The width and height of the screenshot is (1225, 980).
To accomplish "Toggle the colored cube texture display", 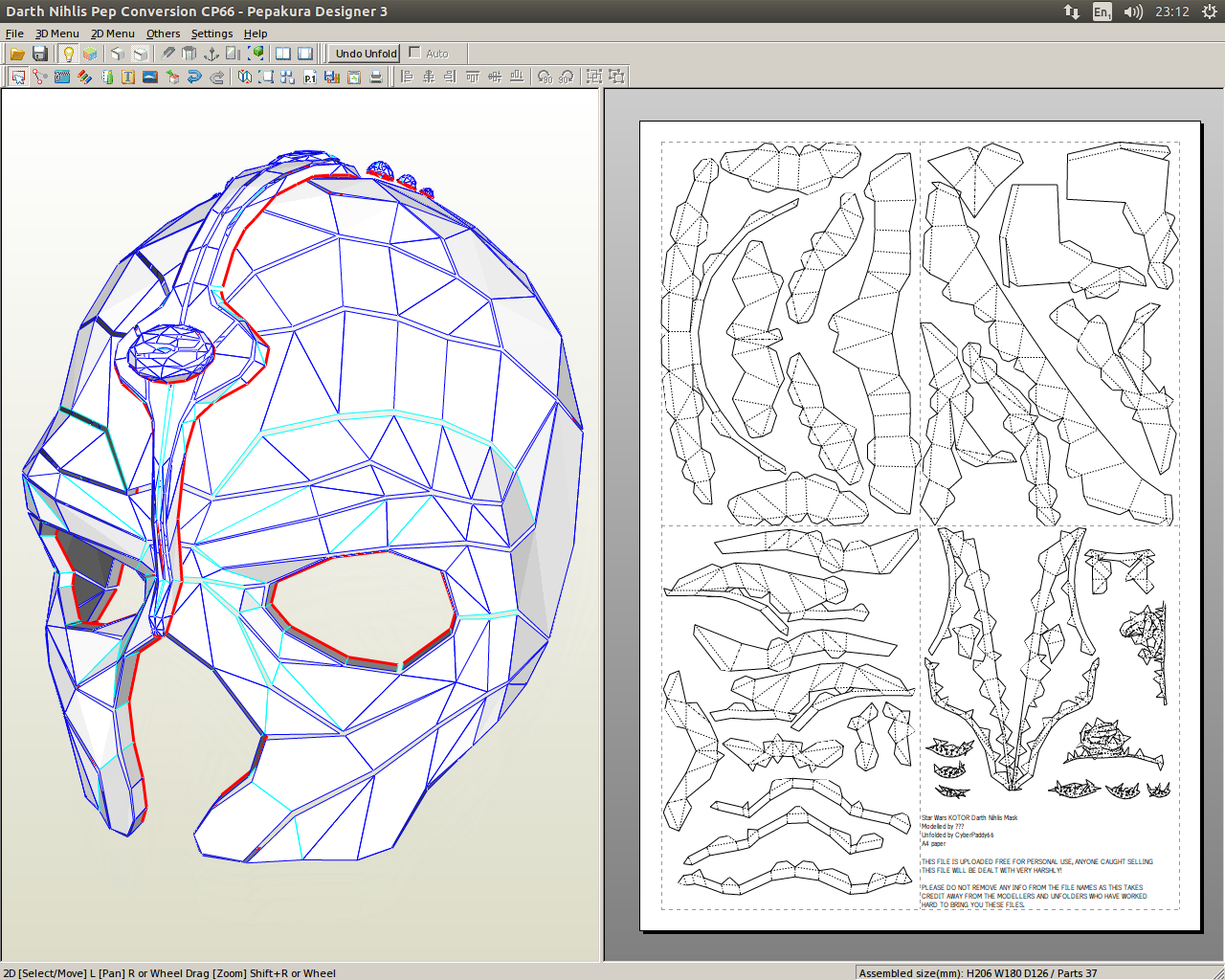I will pos(90,54).
